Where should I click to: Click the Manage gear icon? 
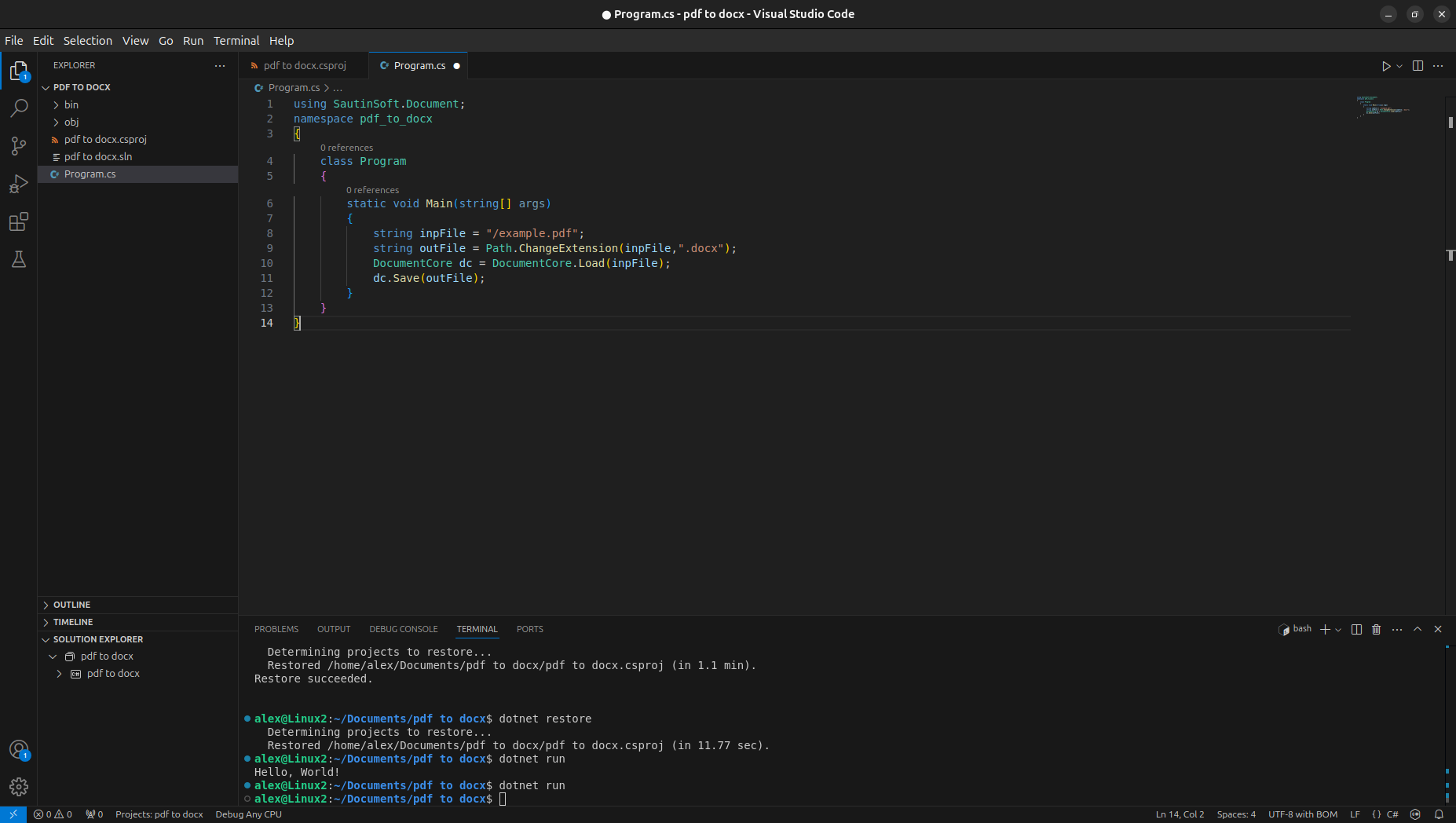click(x=19, y=786)
